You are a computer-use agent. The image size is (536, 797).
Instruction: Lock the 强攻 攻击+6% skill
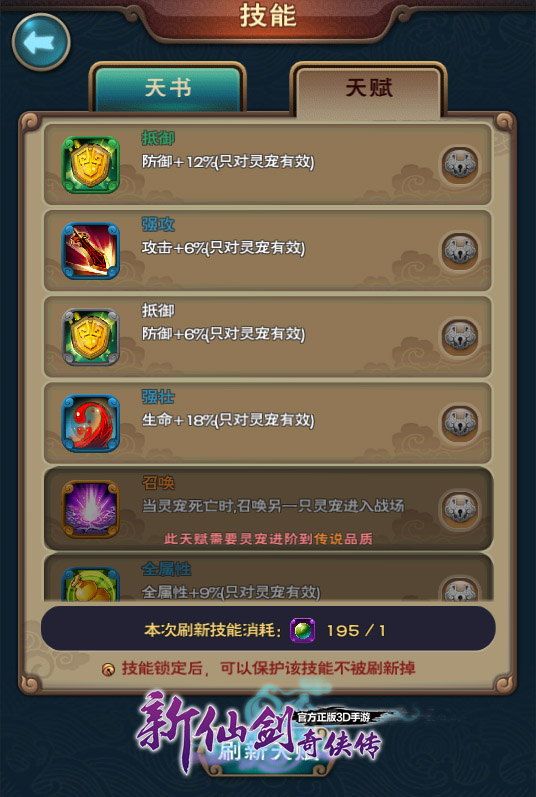click(460, 251)
